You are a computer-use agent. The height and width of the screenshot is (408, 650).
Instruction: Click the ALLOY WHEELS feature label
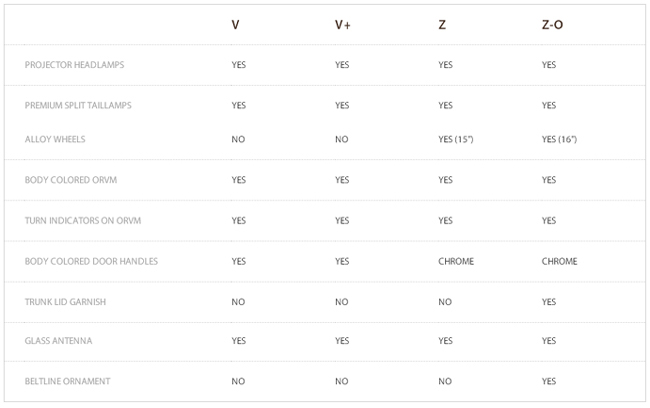55,139
